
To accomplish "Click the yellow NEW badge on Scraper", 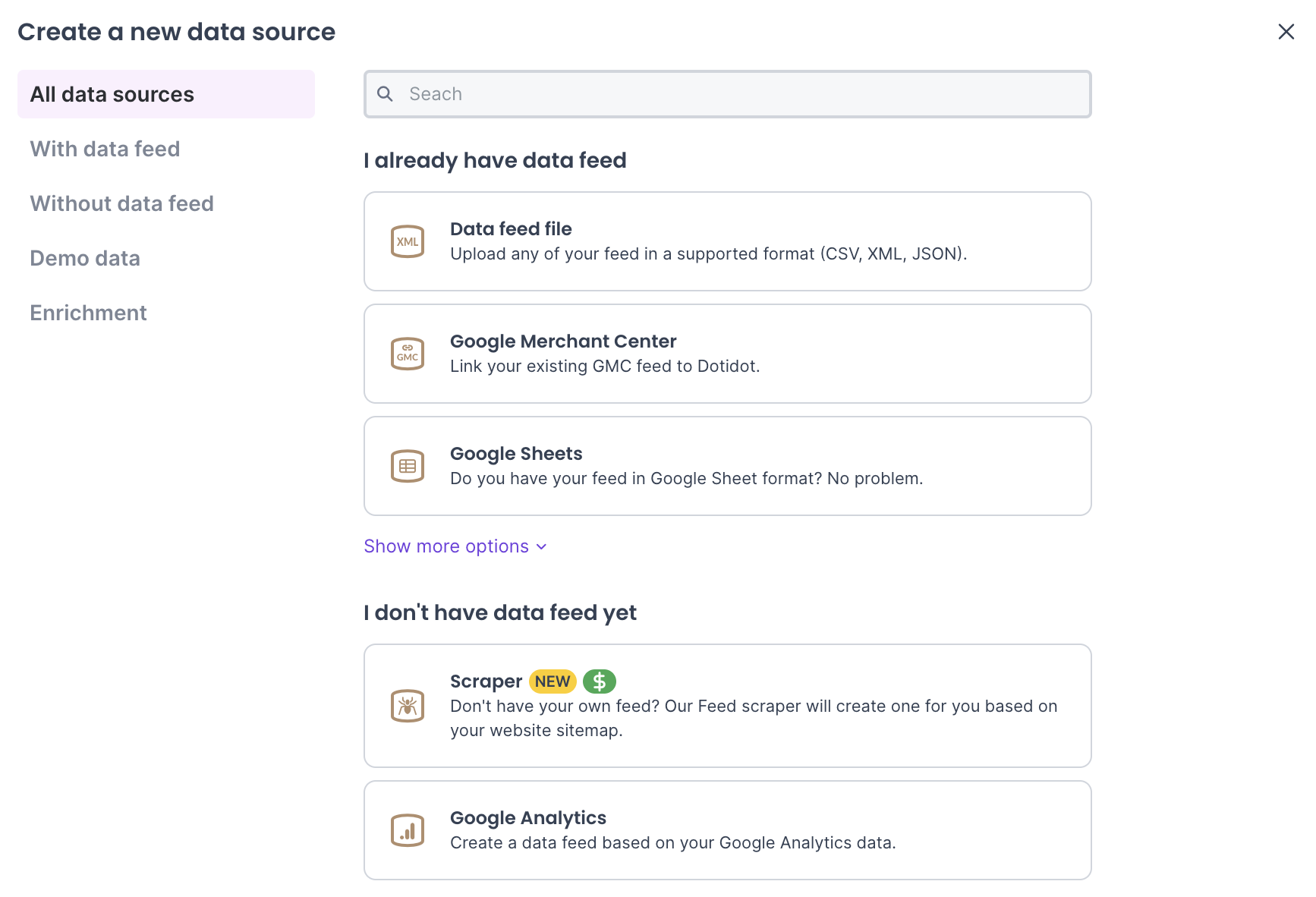I will click(x=553, y=681).
